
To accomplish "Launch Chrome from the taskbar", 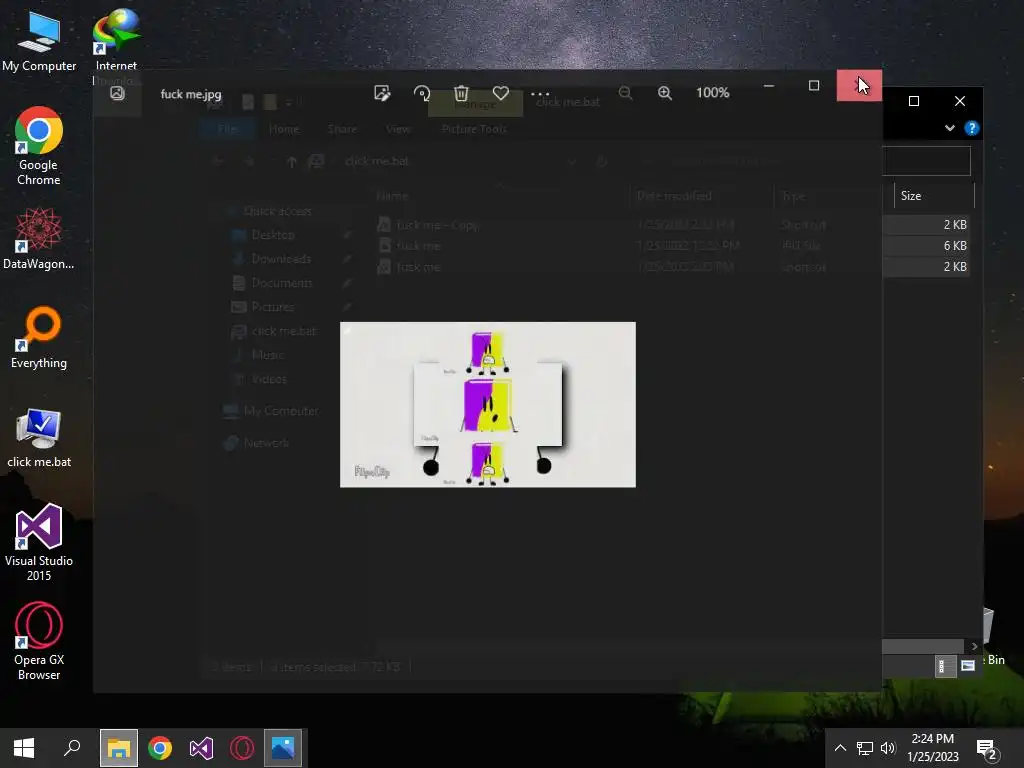I will coord(160,748).
